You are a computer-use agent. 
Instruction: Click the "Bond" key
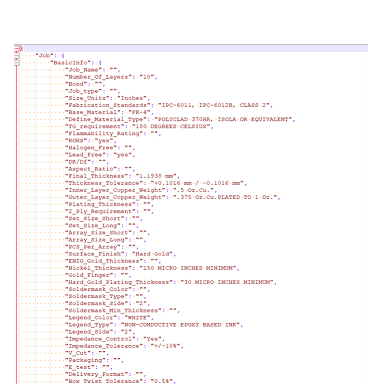coord(76,84)
